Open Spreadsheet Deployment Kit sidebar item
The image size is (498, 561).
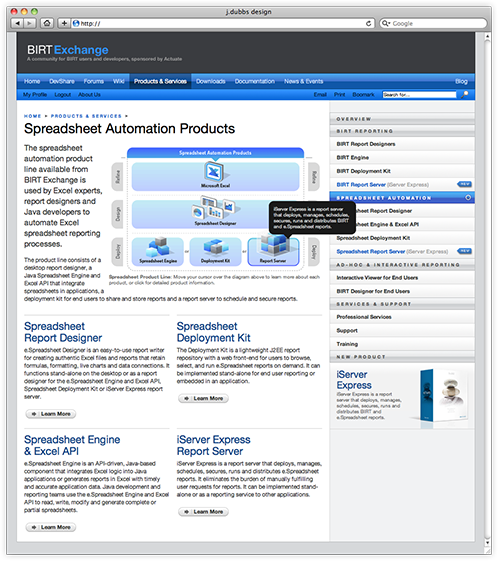point(402,238)
